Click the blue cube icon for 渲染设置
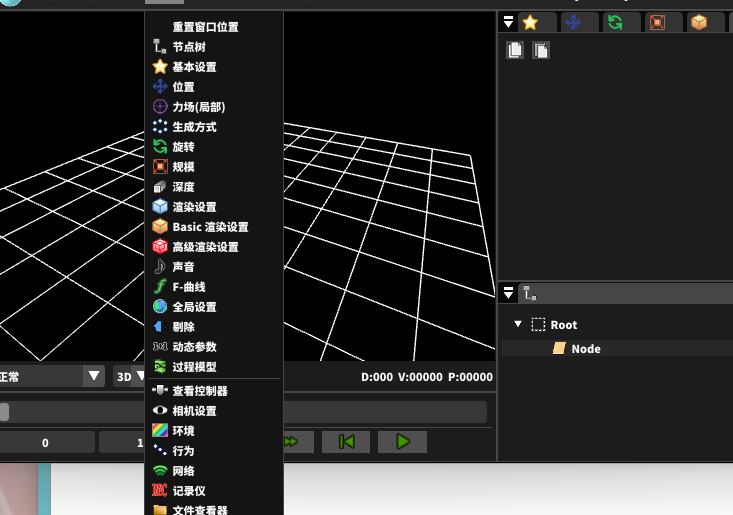Image resolution: width=733 pixels, height=515 pixels. click(x=160, y=207)
